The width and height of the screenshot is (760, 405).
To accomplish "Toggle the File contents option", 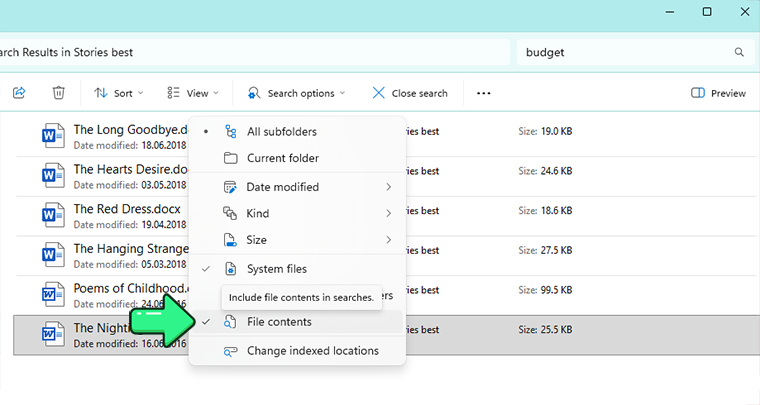I will click(297, 322).
